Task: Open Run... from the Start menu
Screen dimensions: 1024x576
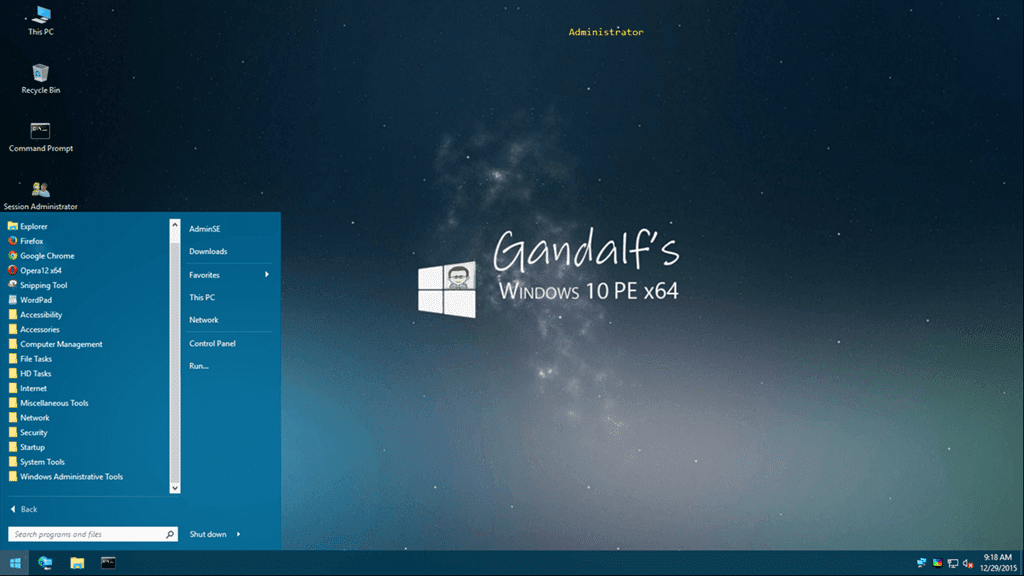Action: coord(196,366)
